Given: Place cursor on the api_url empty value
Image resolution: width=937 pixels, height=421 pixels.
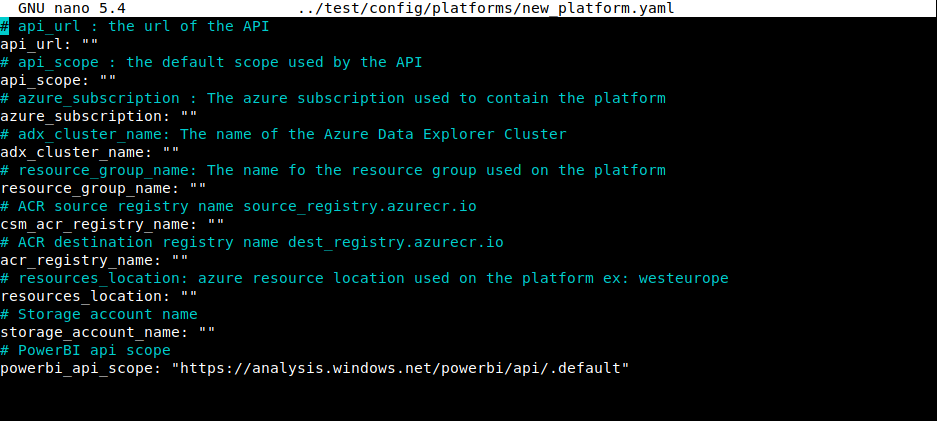Looking at the screenshot, I should [x=90, y=44].
